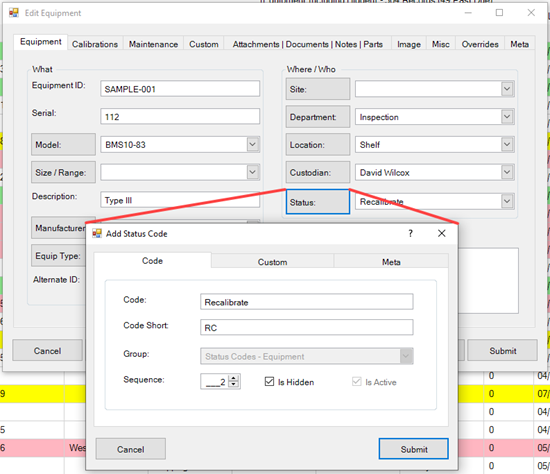Click the Serial field showing 112
This screenshot has width=550, height=474.
point(180,116)
